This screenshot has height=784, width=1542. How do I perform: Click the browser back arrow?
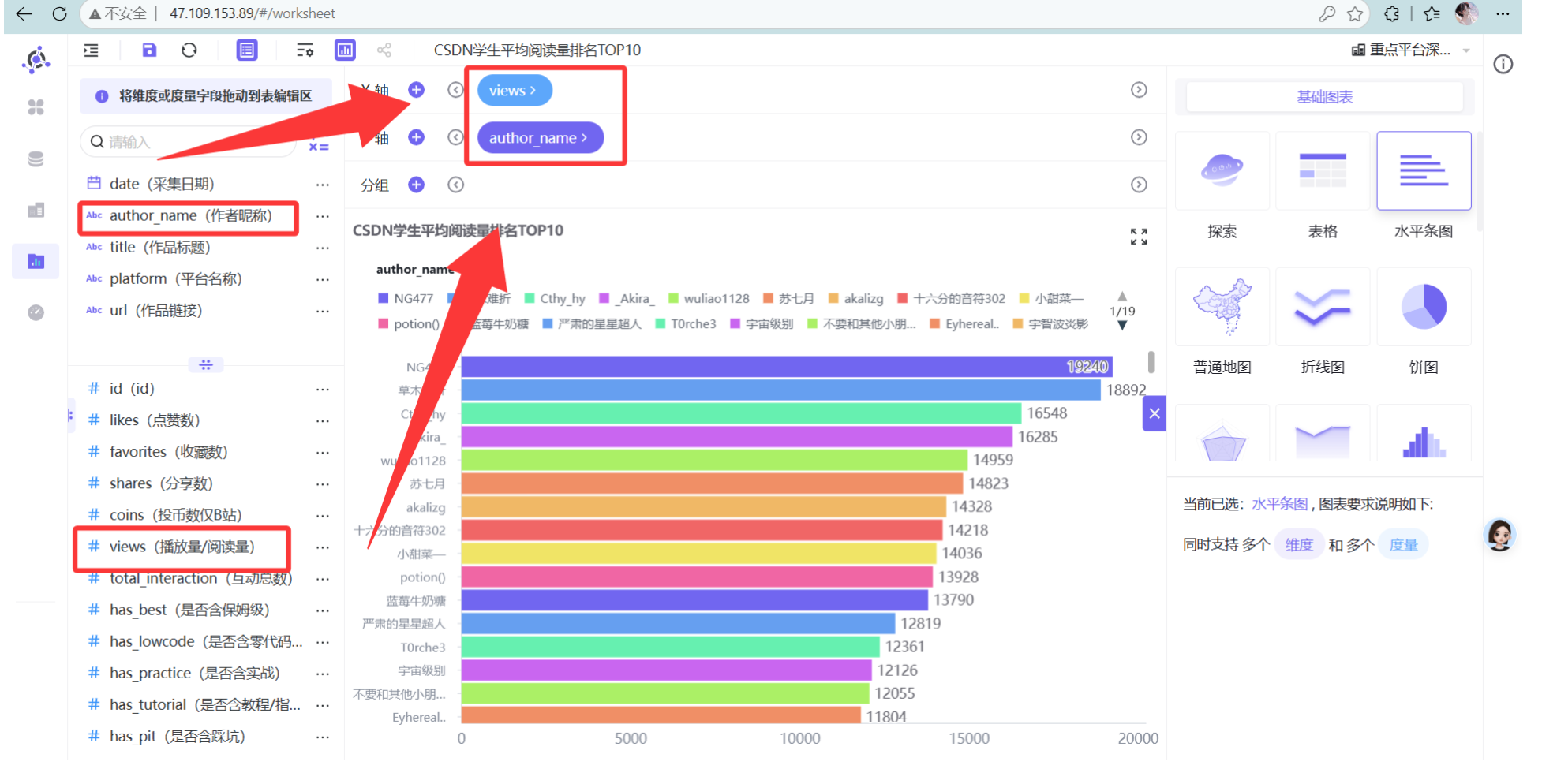pos(24,13)
